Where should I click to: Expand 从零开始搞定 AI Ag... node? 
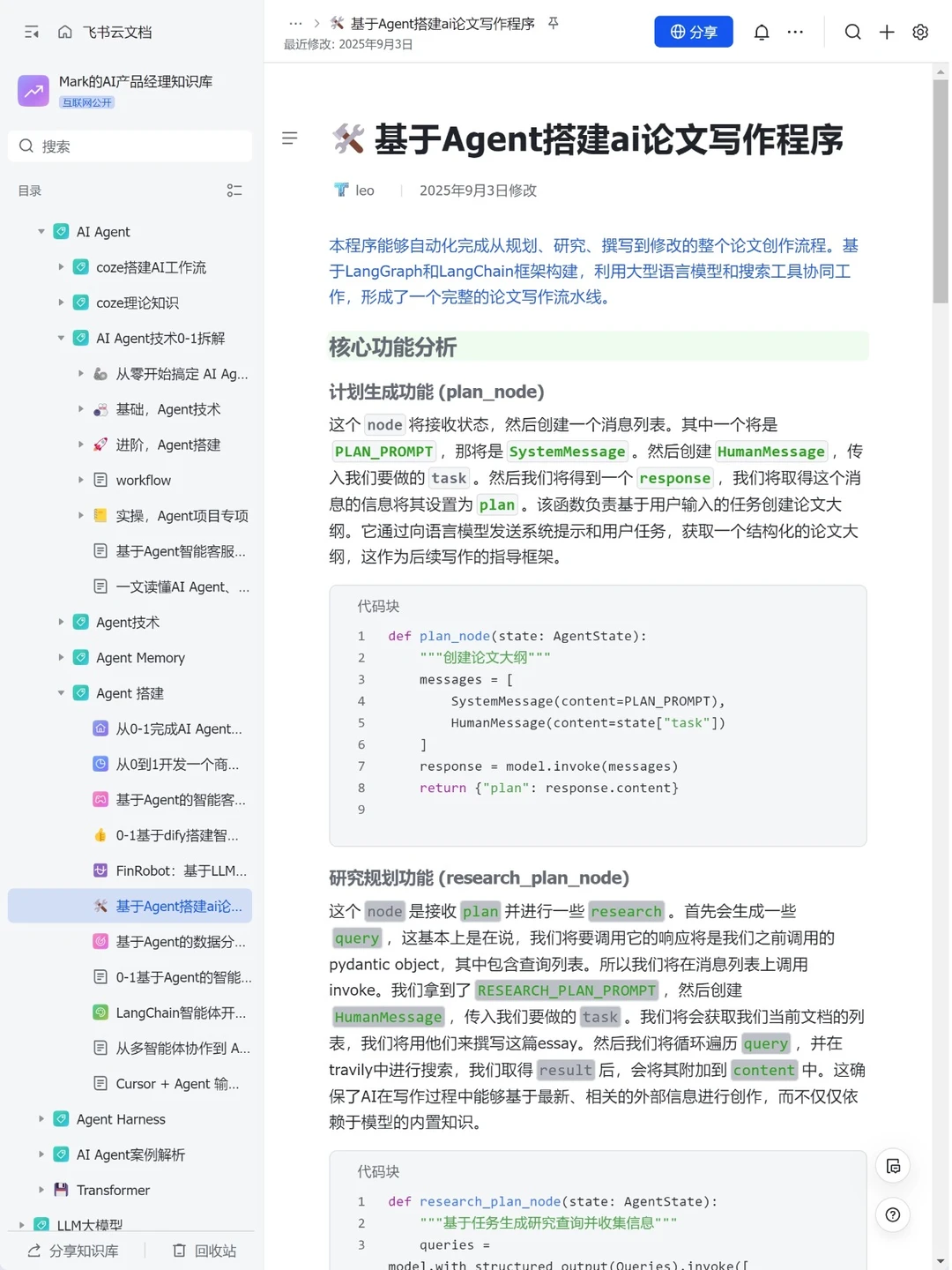point(80,374)
